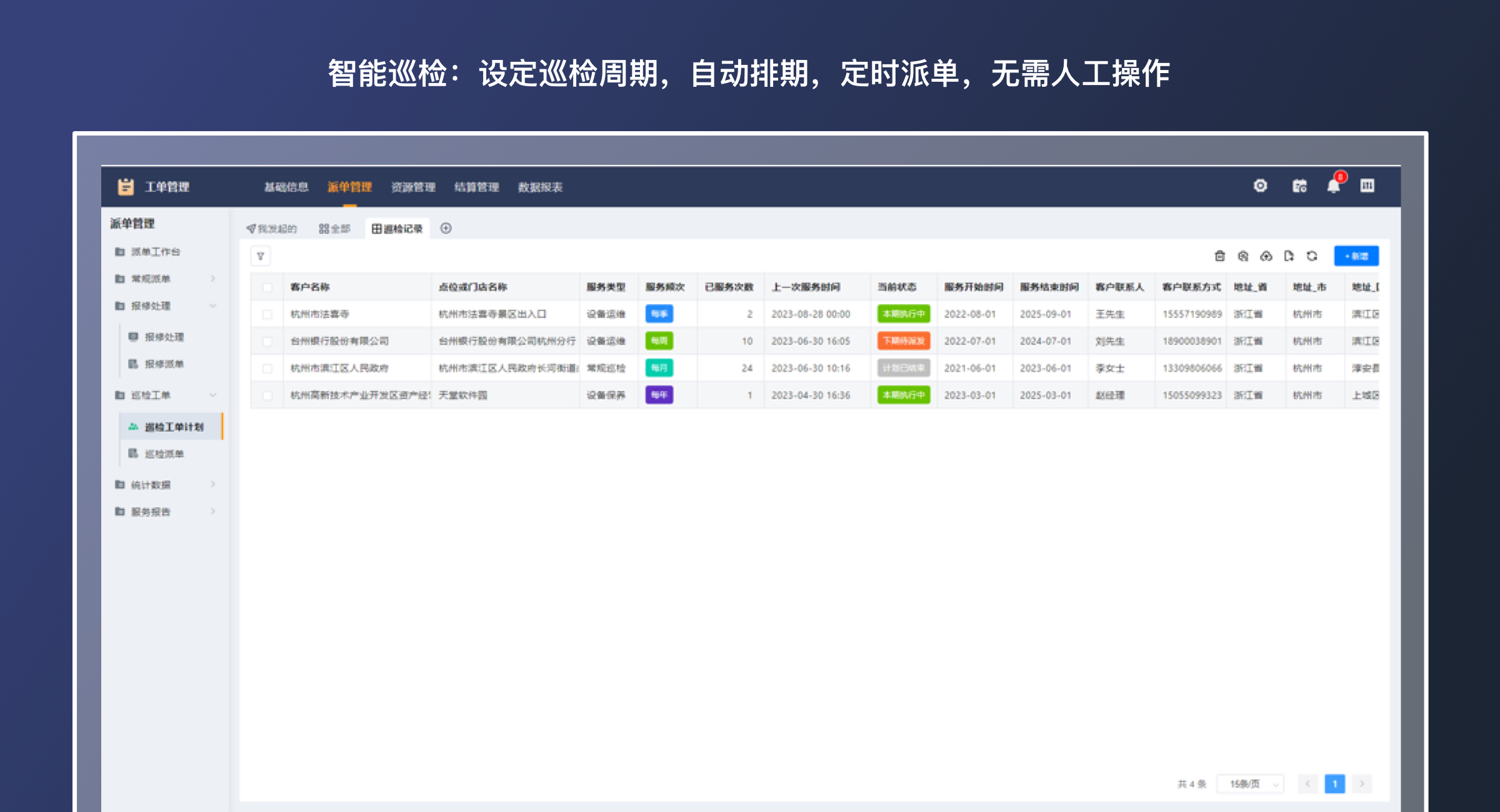Screen dimensions: 1500x812
Task: Click page number 1 in pagination
Action: 1334,784
